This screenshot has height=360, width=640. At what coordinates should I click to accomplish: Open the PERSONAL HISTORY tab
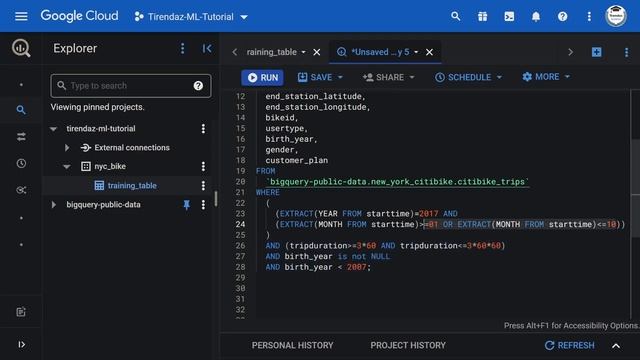[292, 345]
